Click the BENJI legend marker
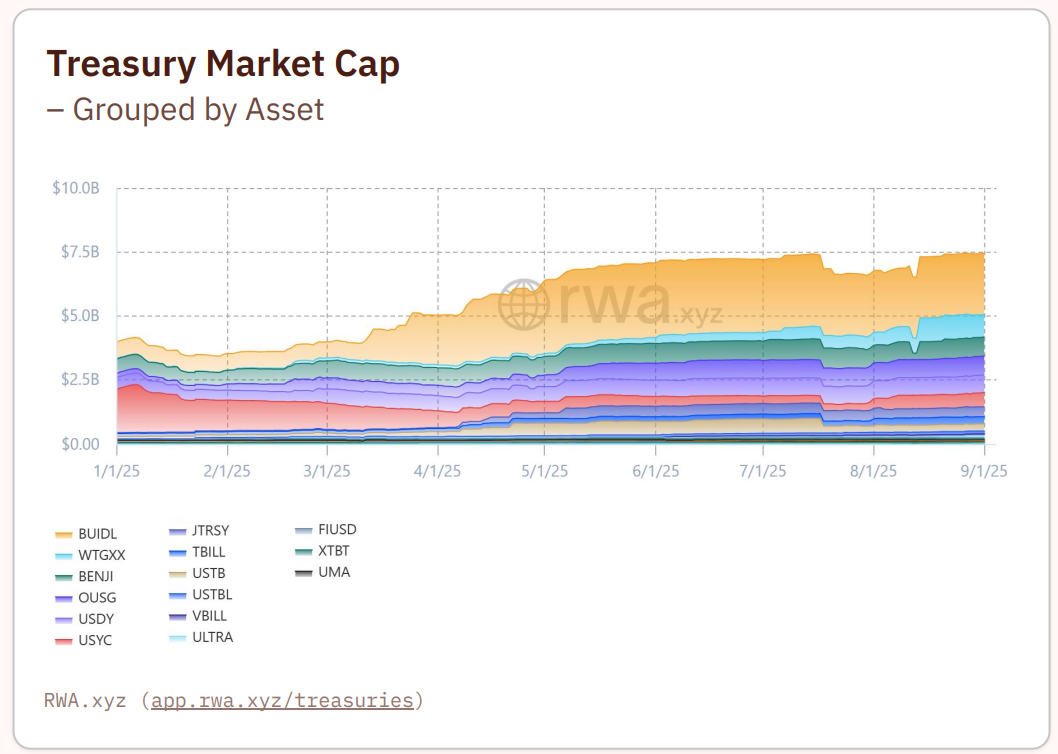The height and width of the screenshot is (754, 1058). 65,577
